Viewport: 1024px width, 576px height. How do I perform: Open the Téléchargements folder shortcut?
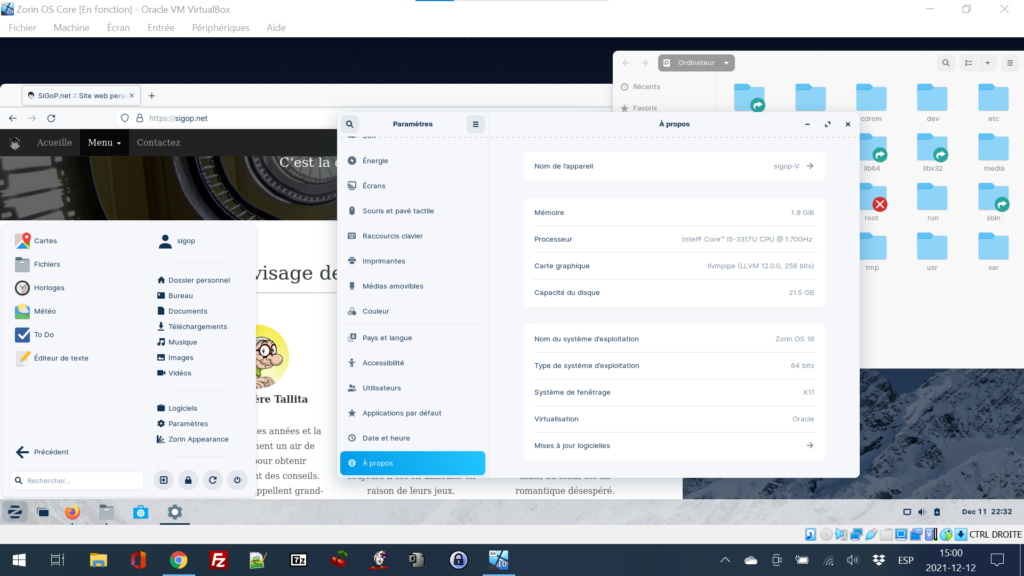click(197, 327)
